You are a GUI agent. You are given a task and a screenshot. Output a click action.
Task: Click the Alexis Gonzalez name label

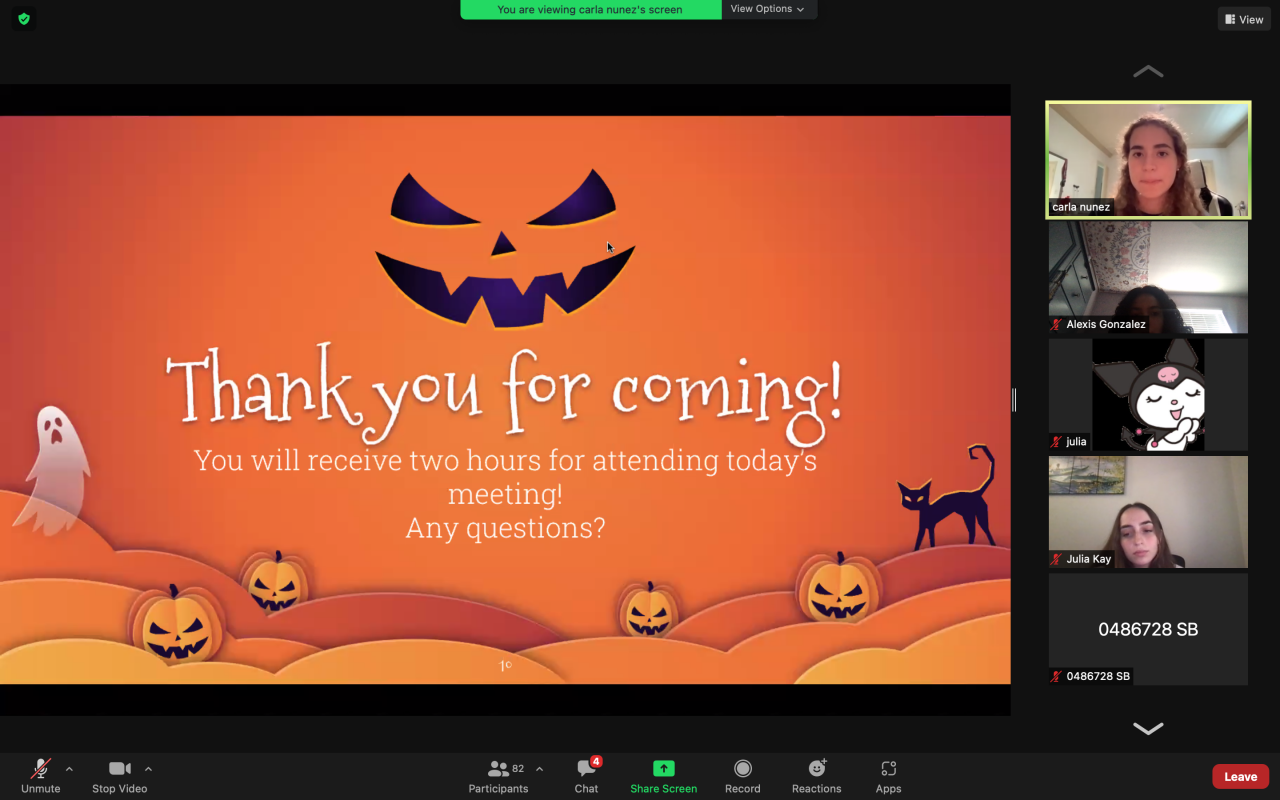(x=1106, y=324)
